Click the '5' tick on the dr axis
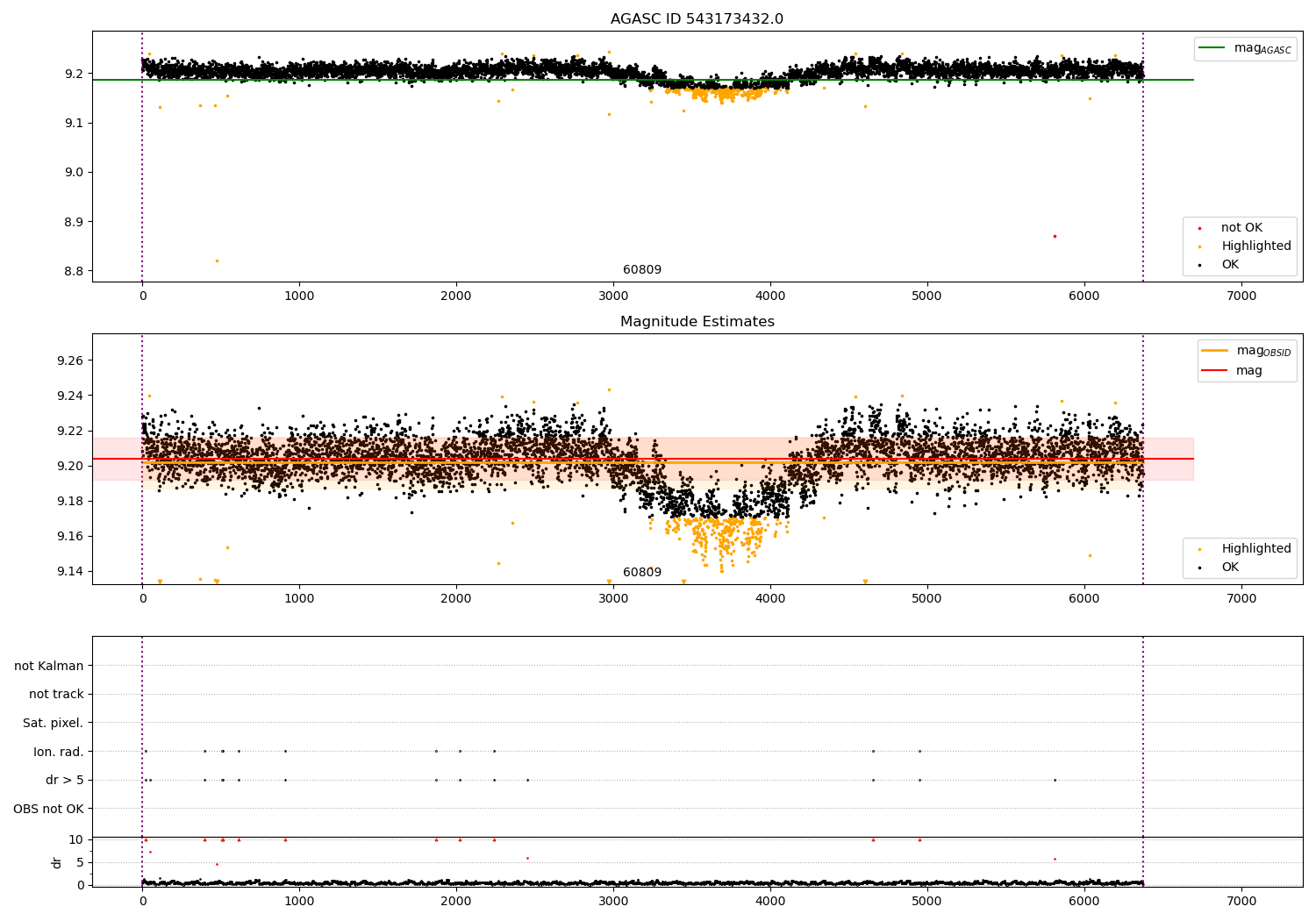Screen dimensions: 1316x921 point(81,862)
